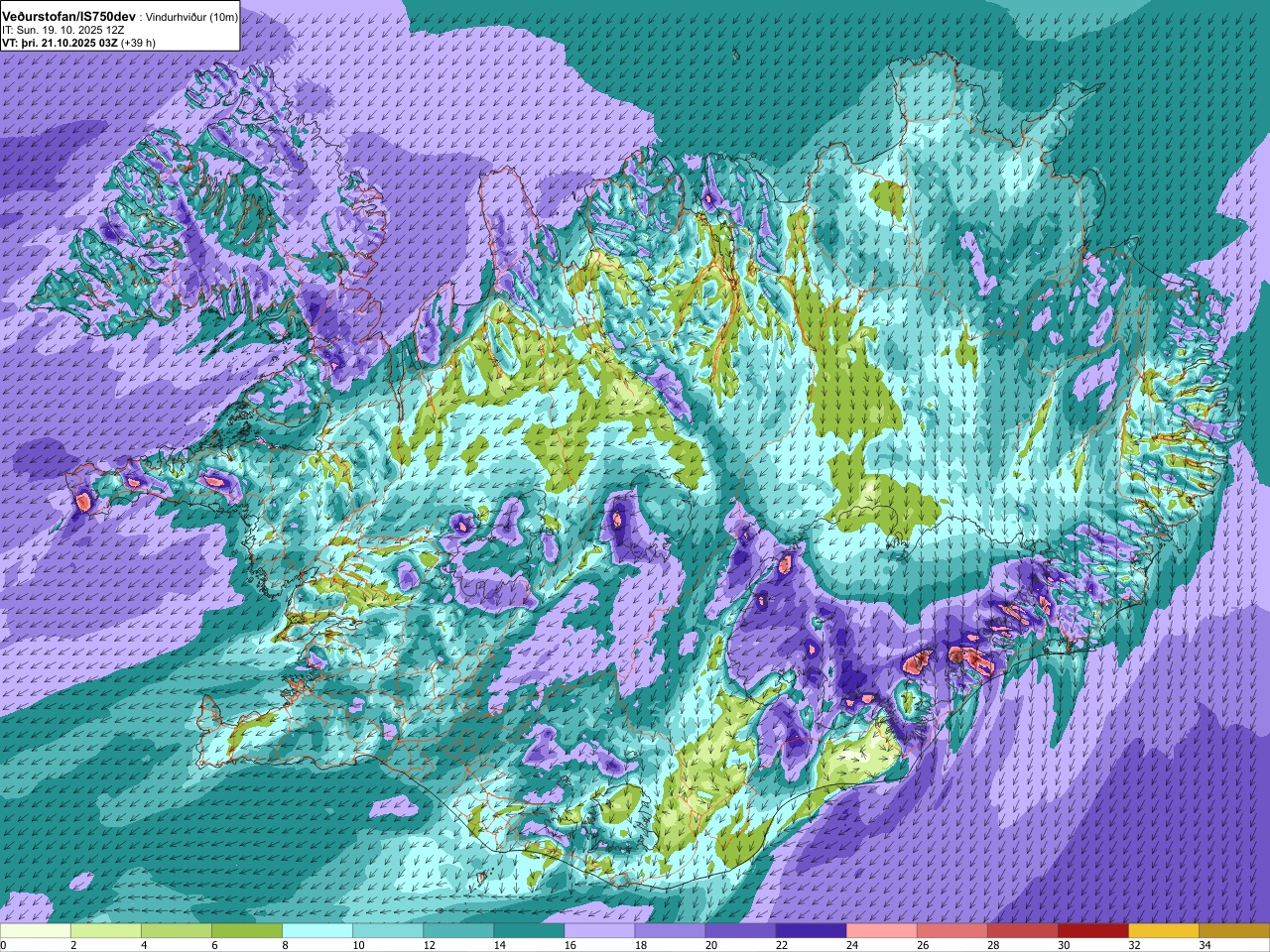Click the '26' legend scale label
Screen dimensions: 1270x952
(x=922, y=945)
